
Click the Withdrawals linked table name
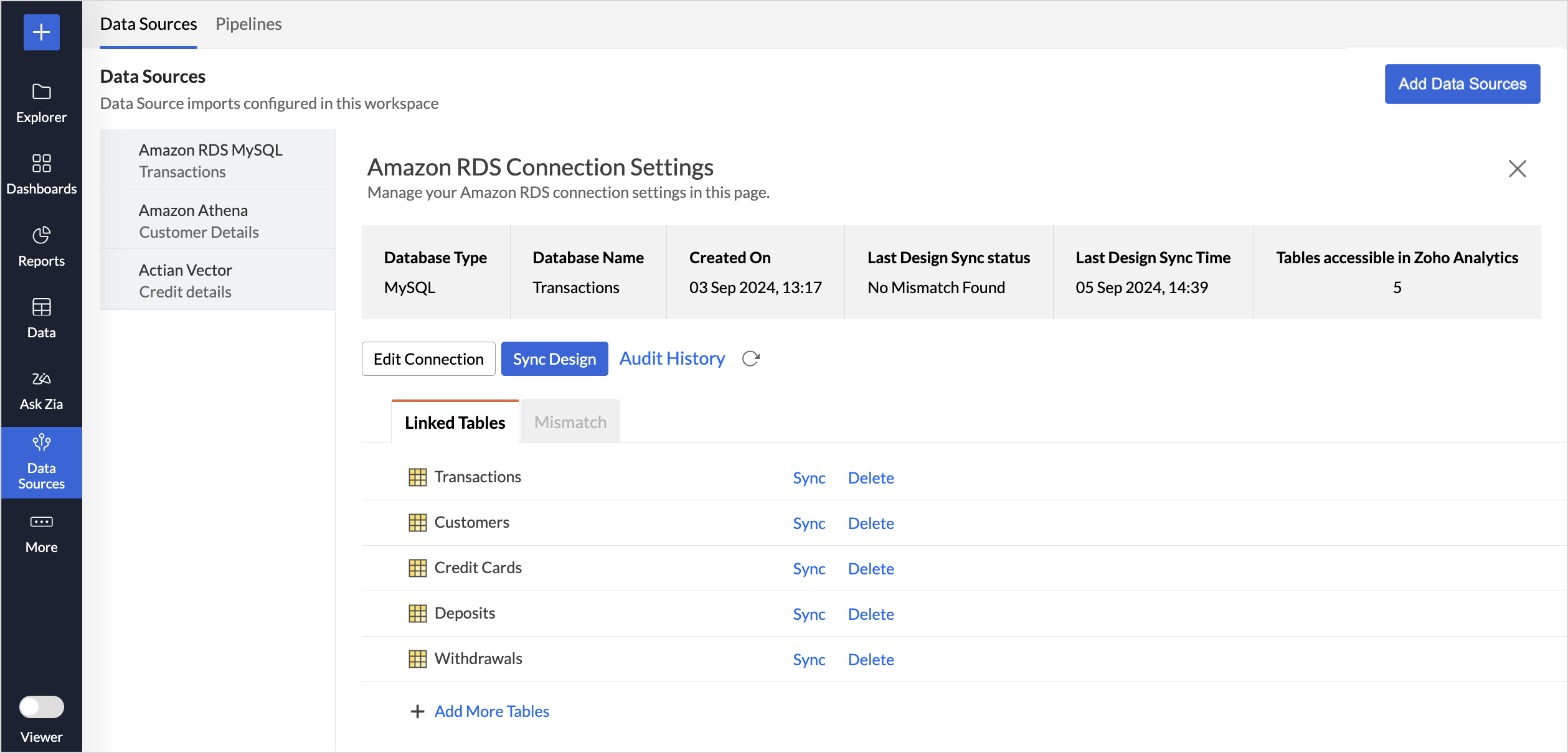pos(478,658)
